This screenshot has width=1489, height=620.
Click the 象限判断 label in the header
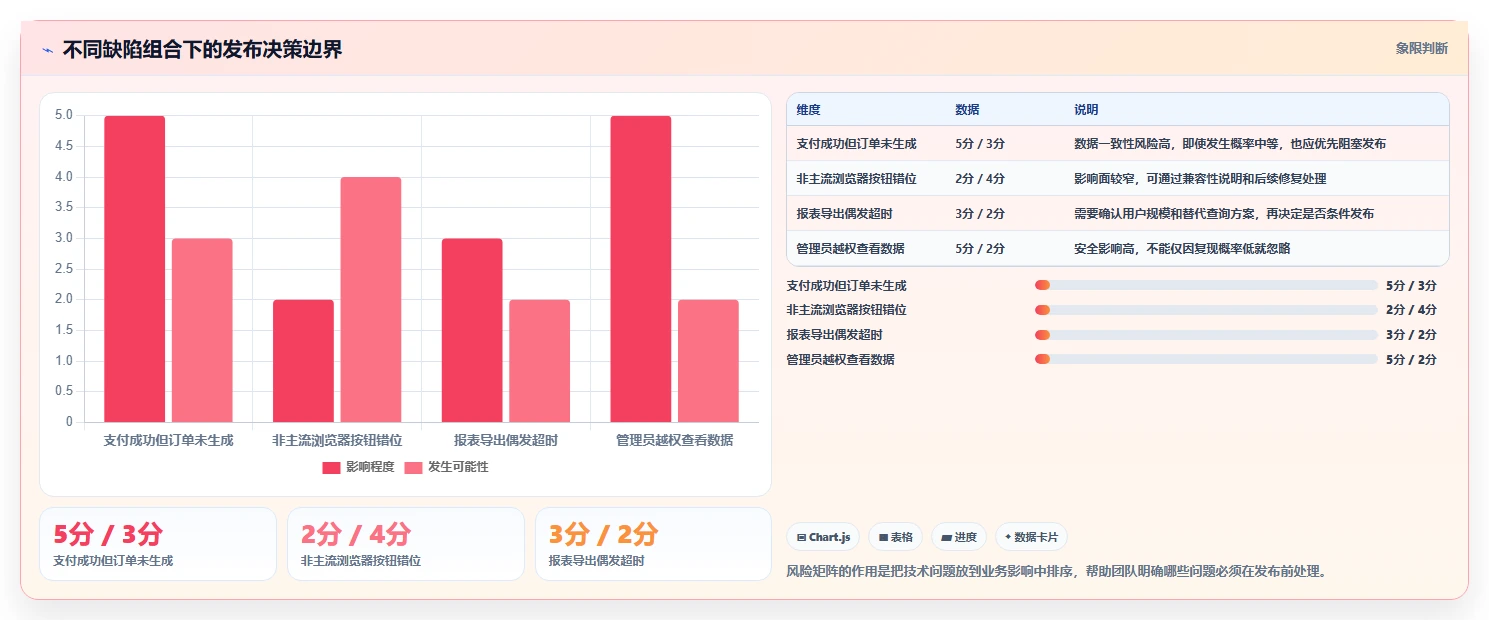[x=1421, y=48]
